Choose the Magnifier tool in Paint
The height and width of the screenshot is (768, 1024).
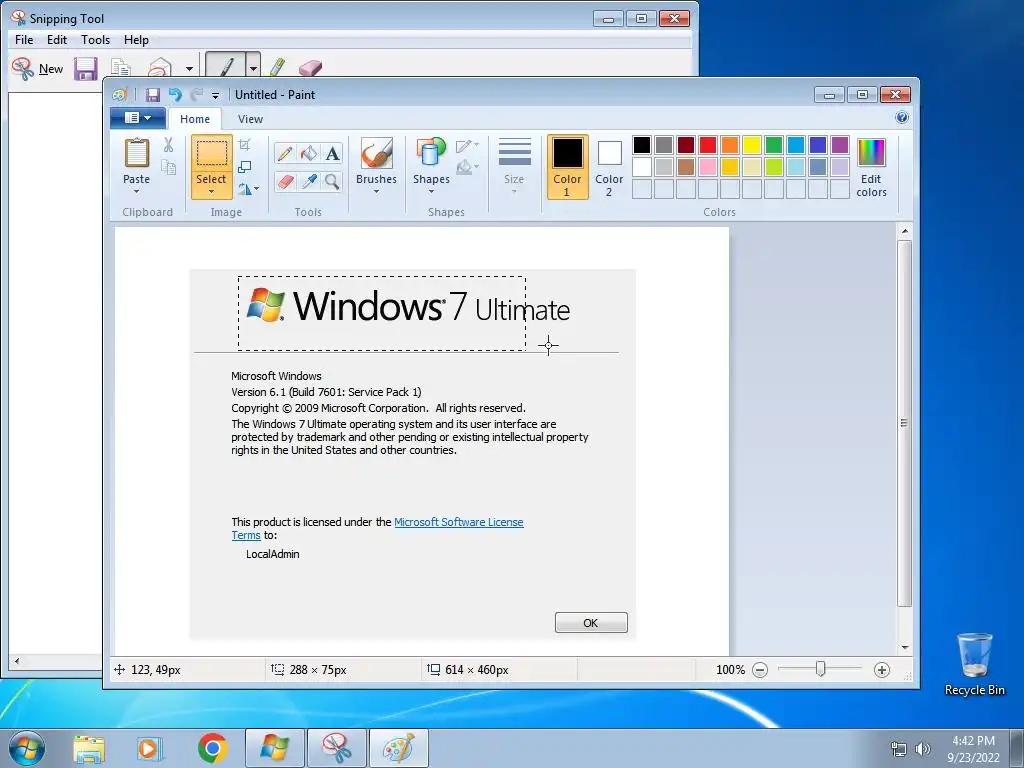click(x=332, y=181)
